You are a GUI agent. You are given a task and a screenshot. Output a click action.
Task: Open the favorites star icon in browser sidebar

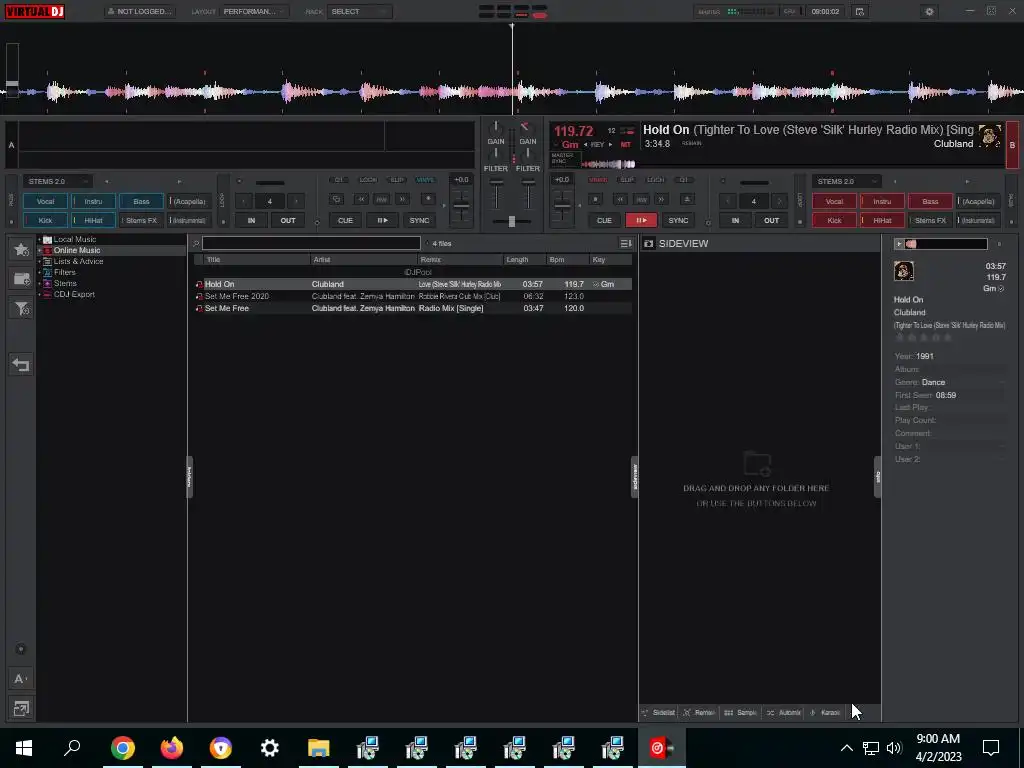click(x=21, y=249)
